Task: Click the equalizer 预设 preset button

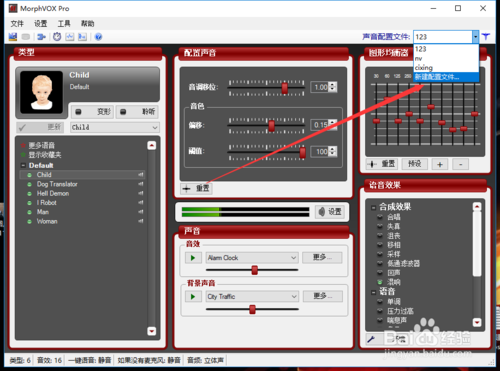Action: coord(415,164)
